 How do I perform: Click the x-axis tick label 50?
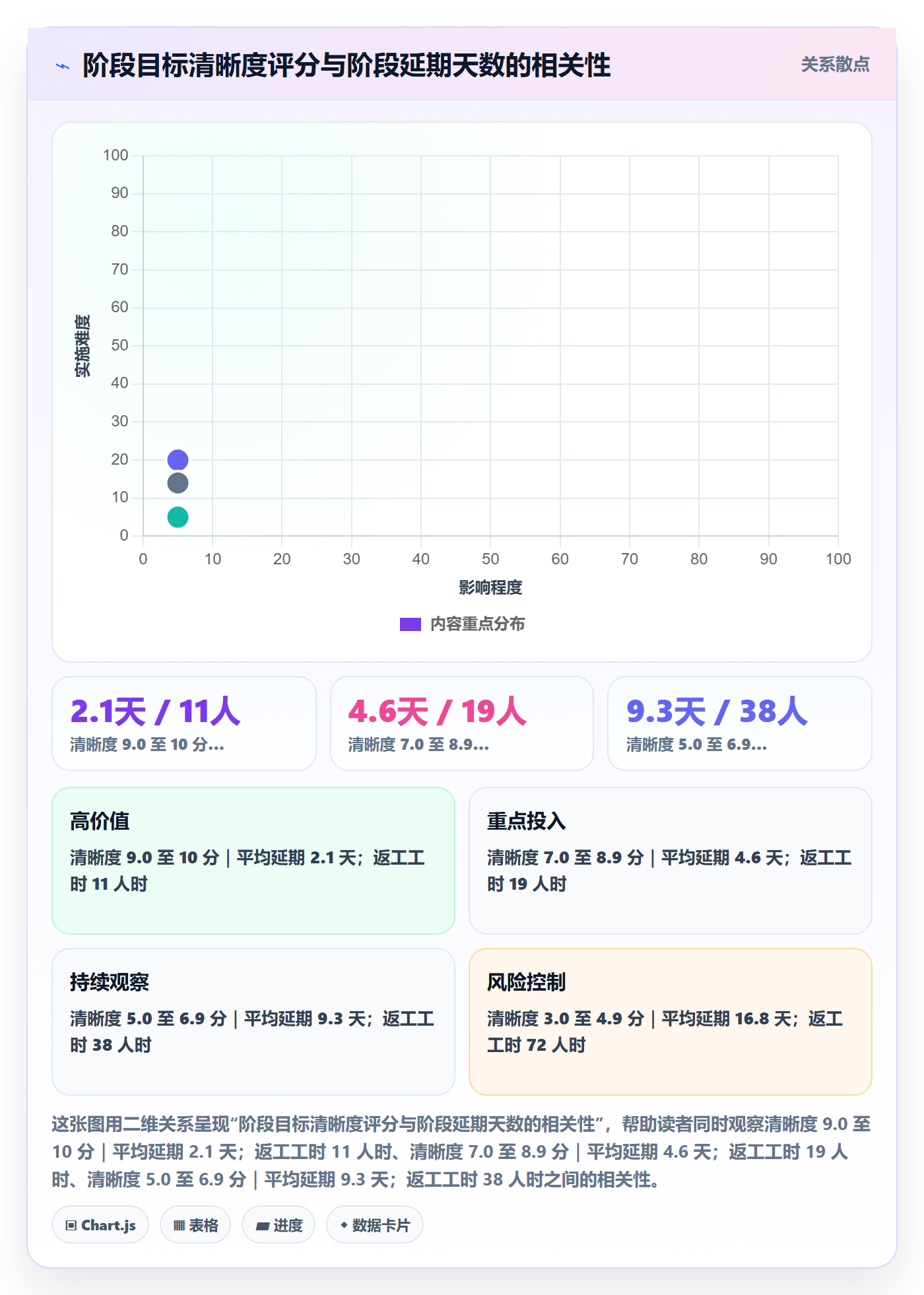point(490,559)
